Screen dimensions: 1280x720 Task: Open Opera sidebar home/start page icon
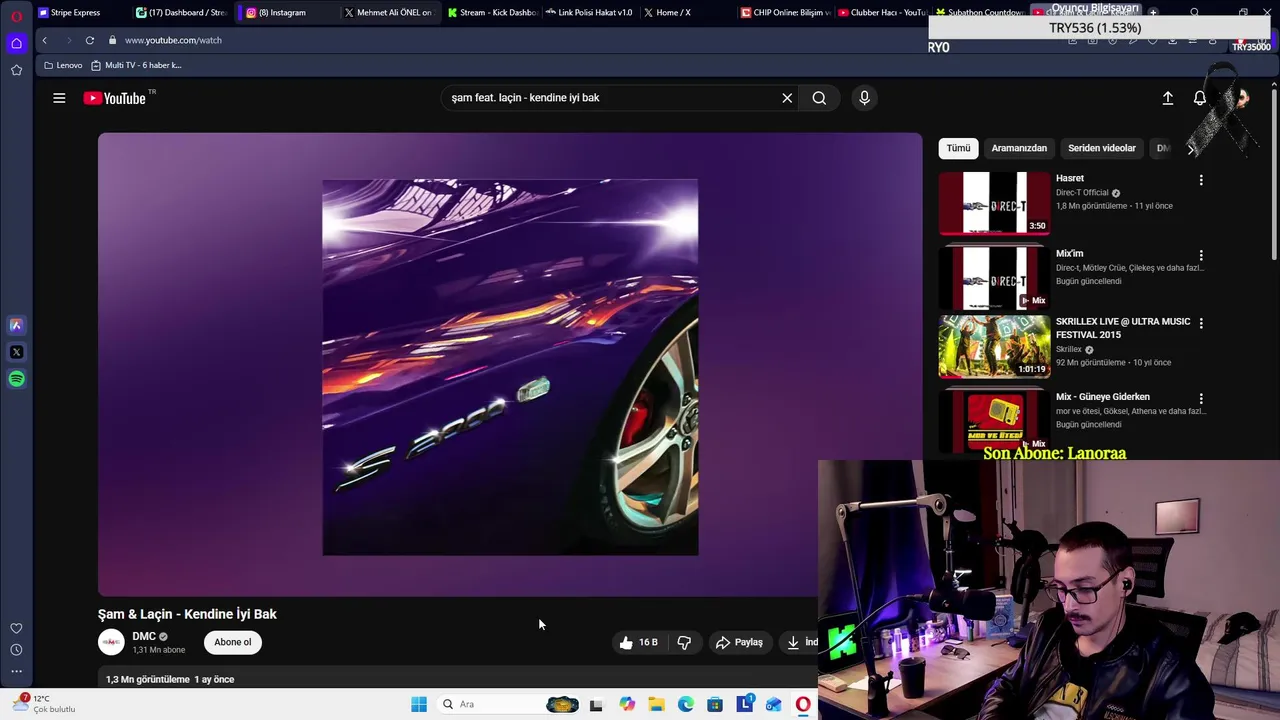[16, 43]
